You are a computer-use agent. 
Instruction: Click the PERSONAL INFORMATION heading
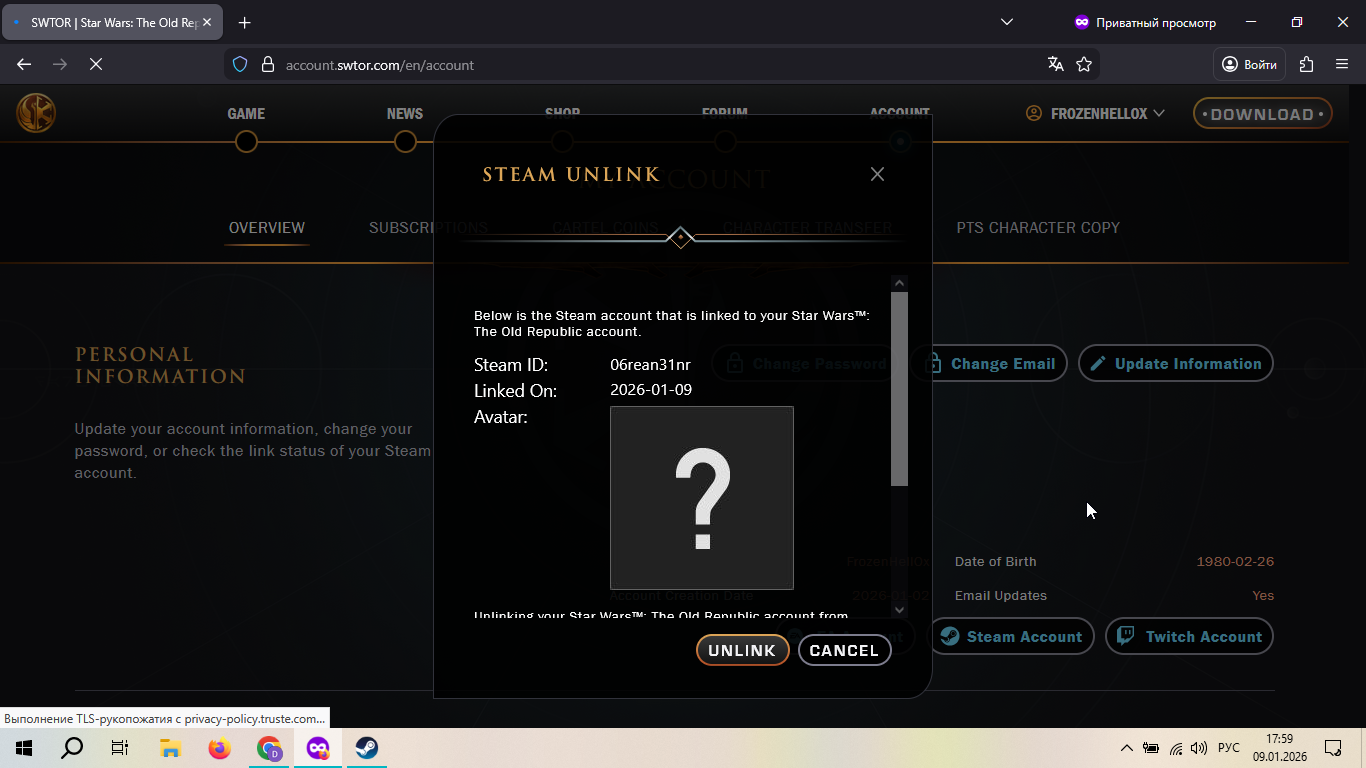click(160, 365)
